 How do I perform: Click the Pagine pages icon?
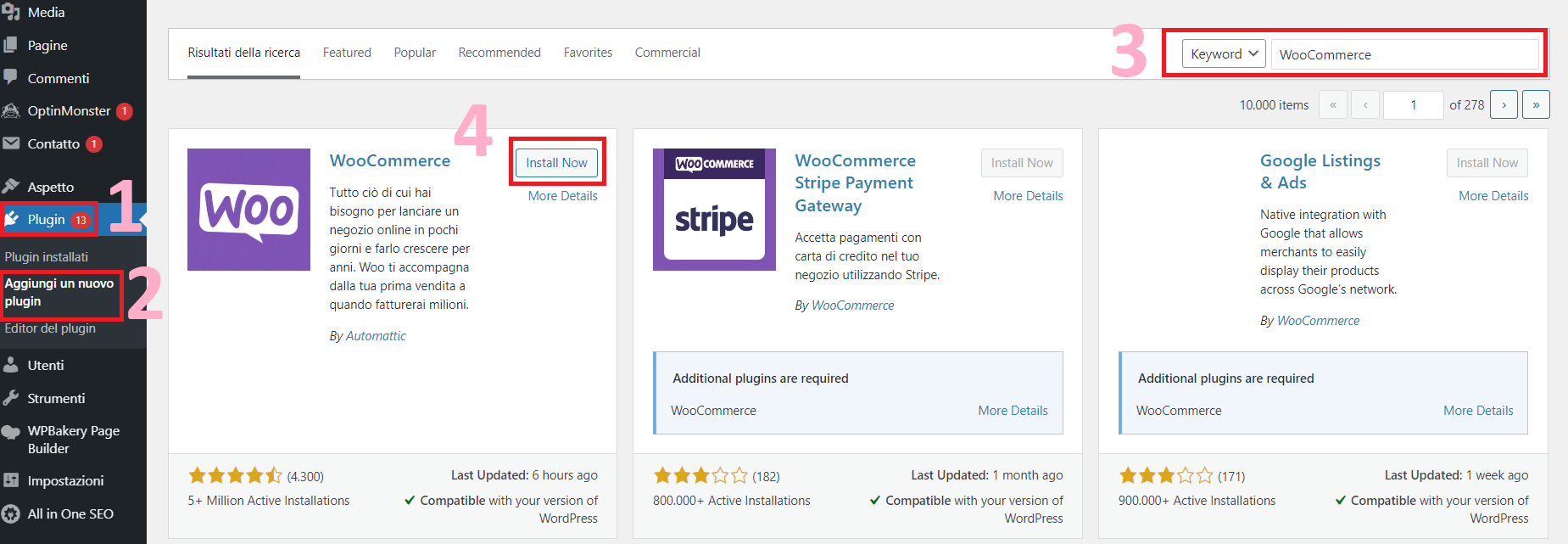click(10, 45)
